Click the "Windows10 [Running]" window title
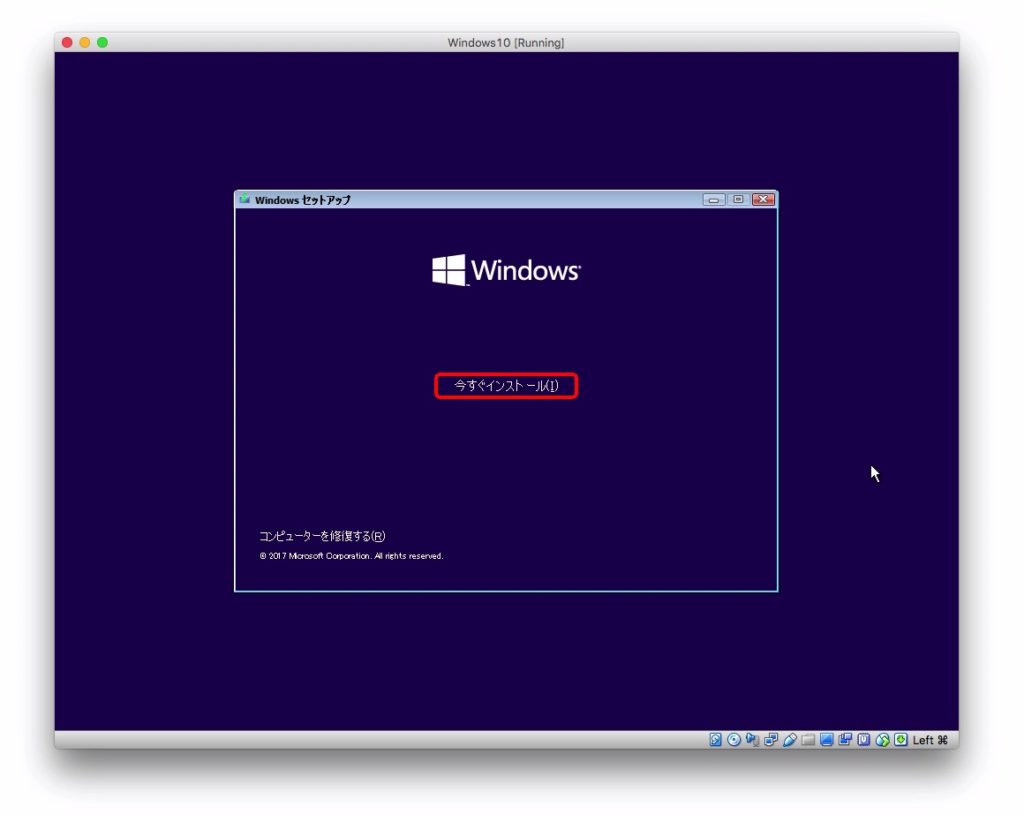Viewport: 1024px width, 814px height. (505, 42)
